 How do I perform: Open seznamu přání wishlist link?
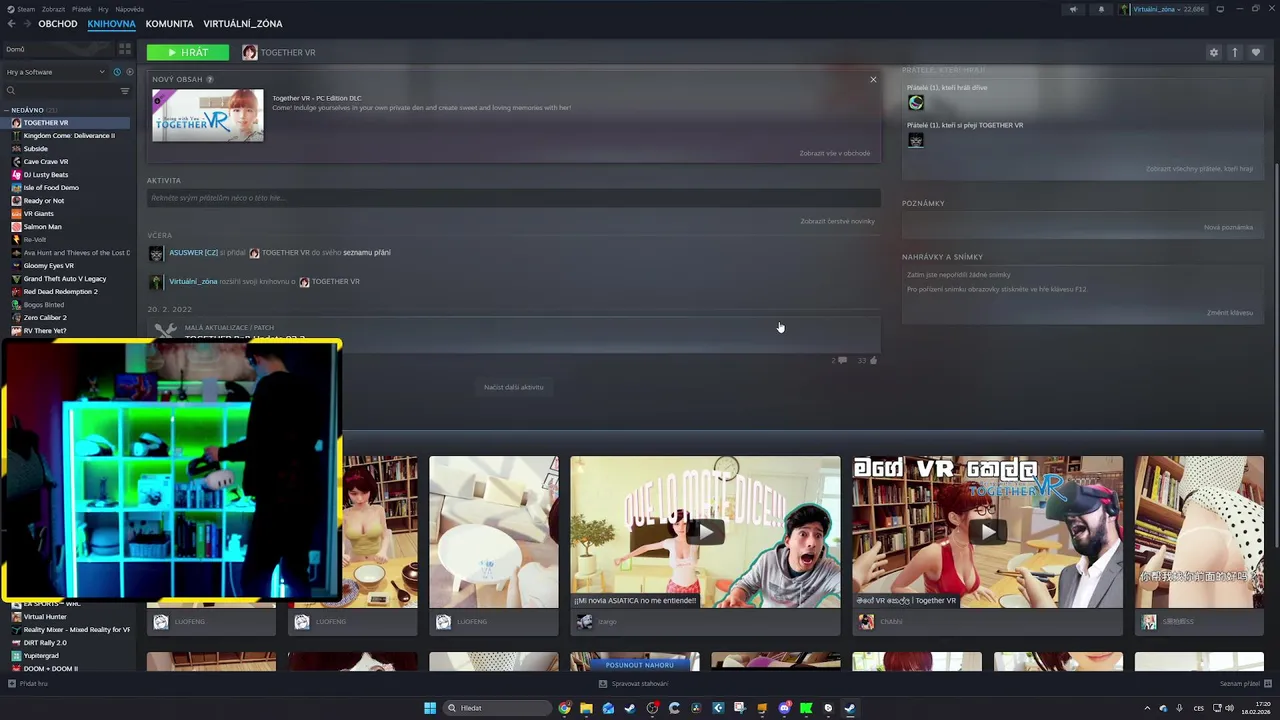pos(367,252)
